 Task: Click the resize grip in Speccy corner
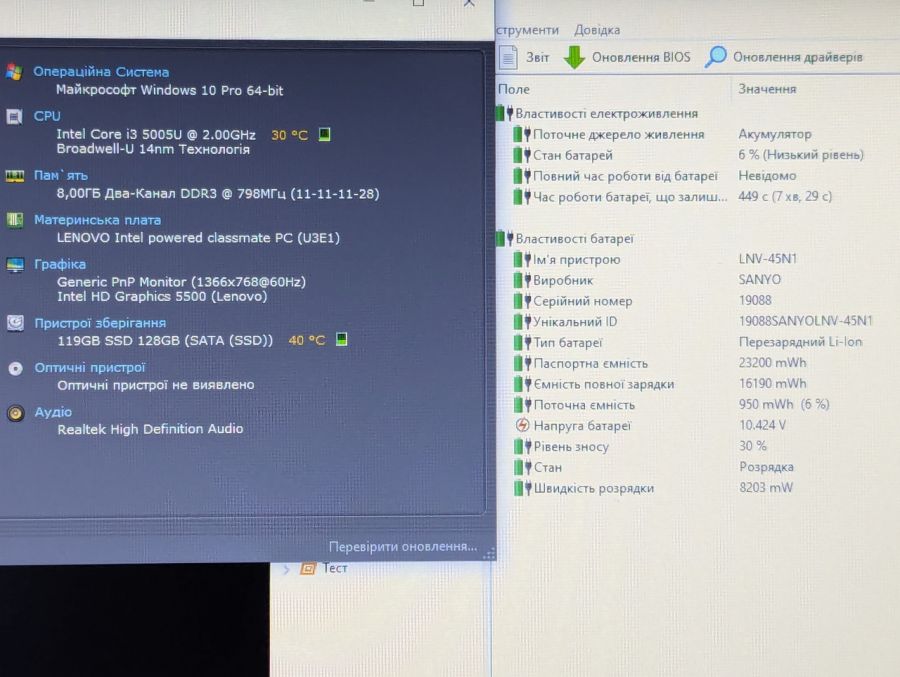pos(489,554)
